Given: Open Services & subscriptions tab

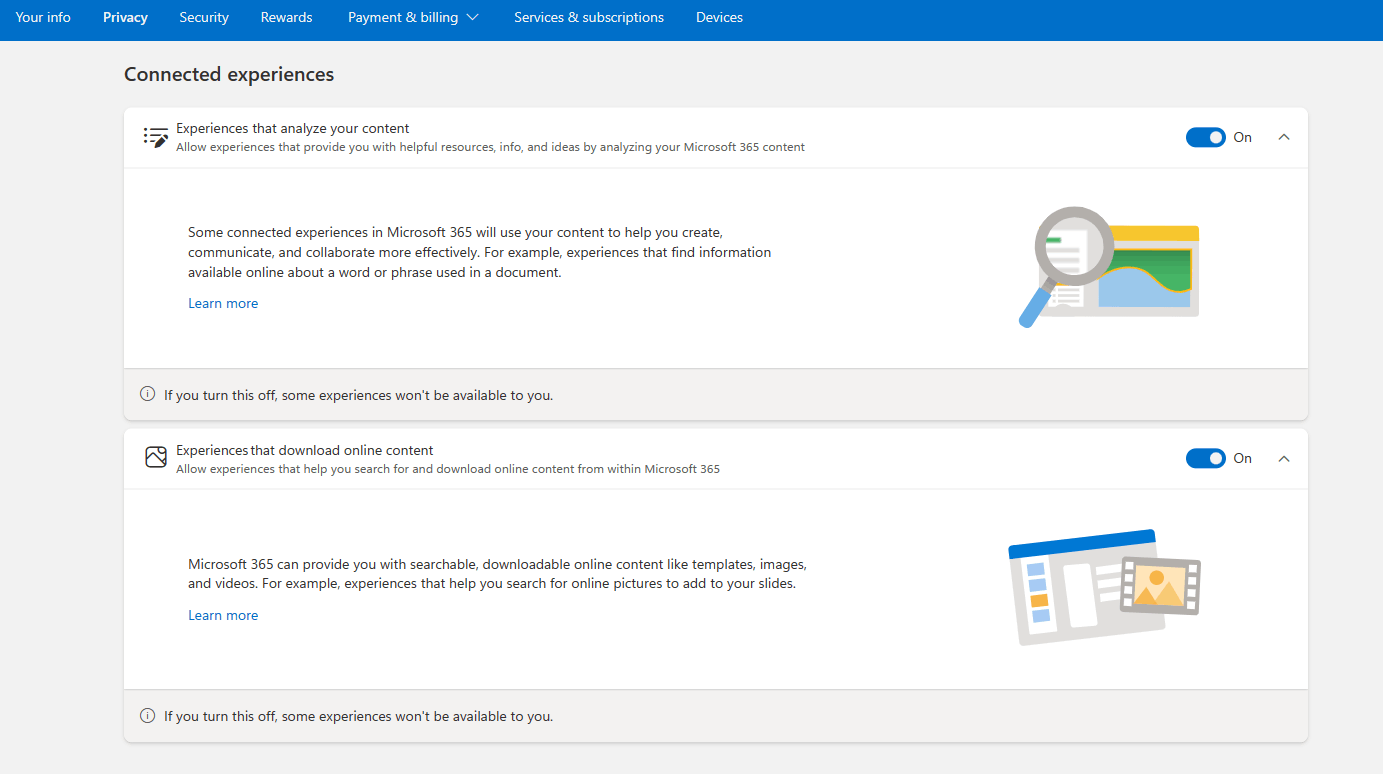Looking at the screenshot, I should (589, 17).
